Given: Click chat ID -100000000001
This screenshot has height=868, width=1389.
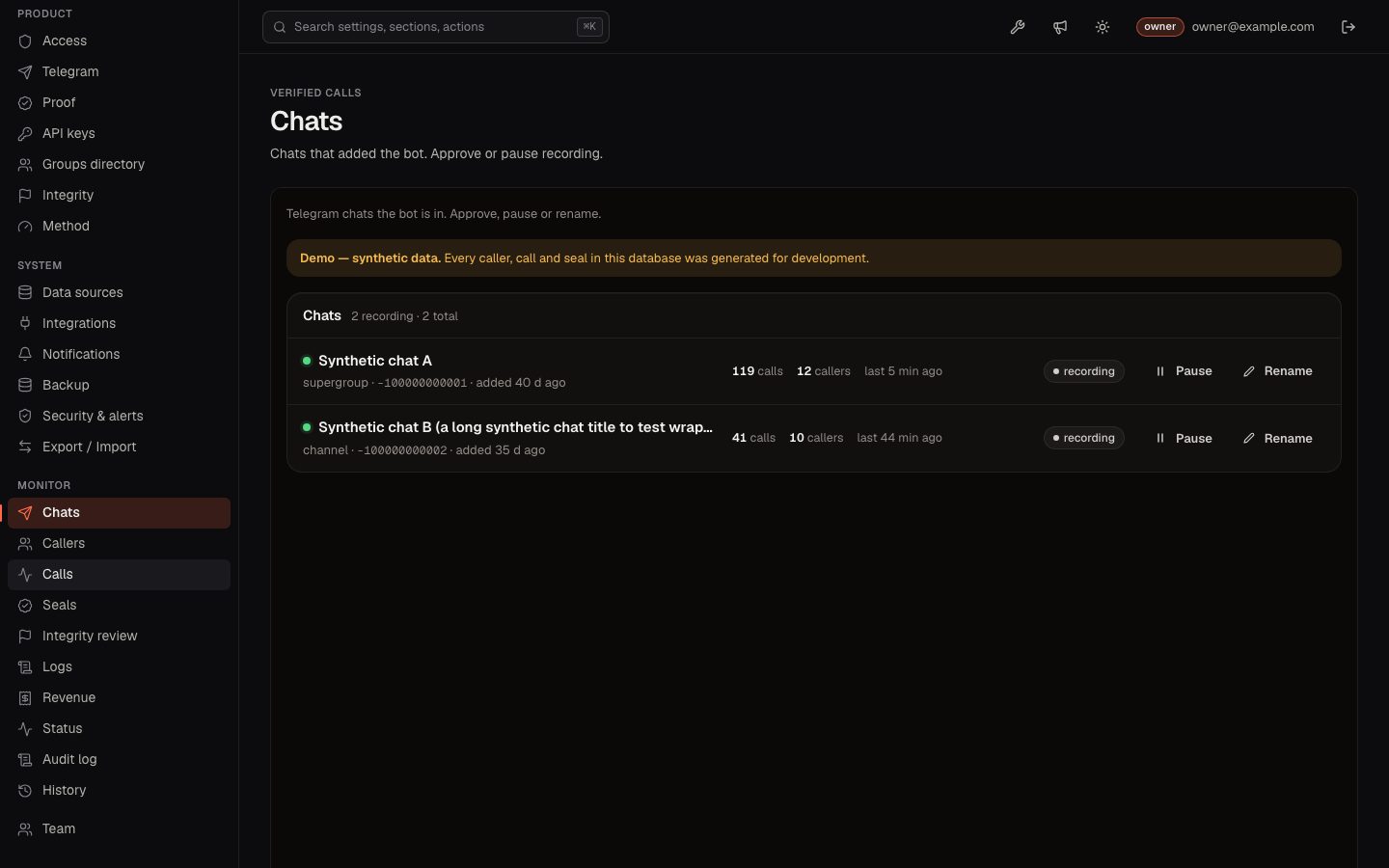Looking at the screenshot, I should [422, 383].
